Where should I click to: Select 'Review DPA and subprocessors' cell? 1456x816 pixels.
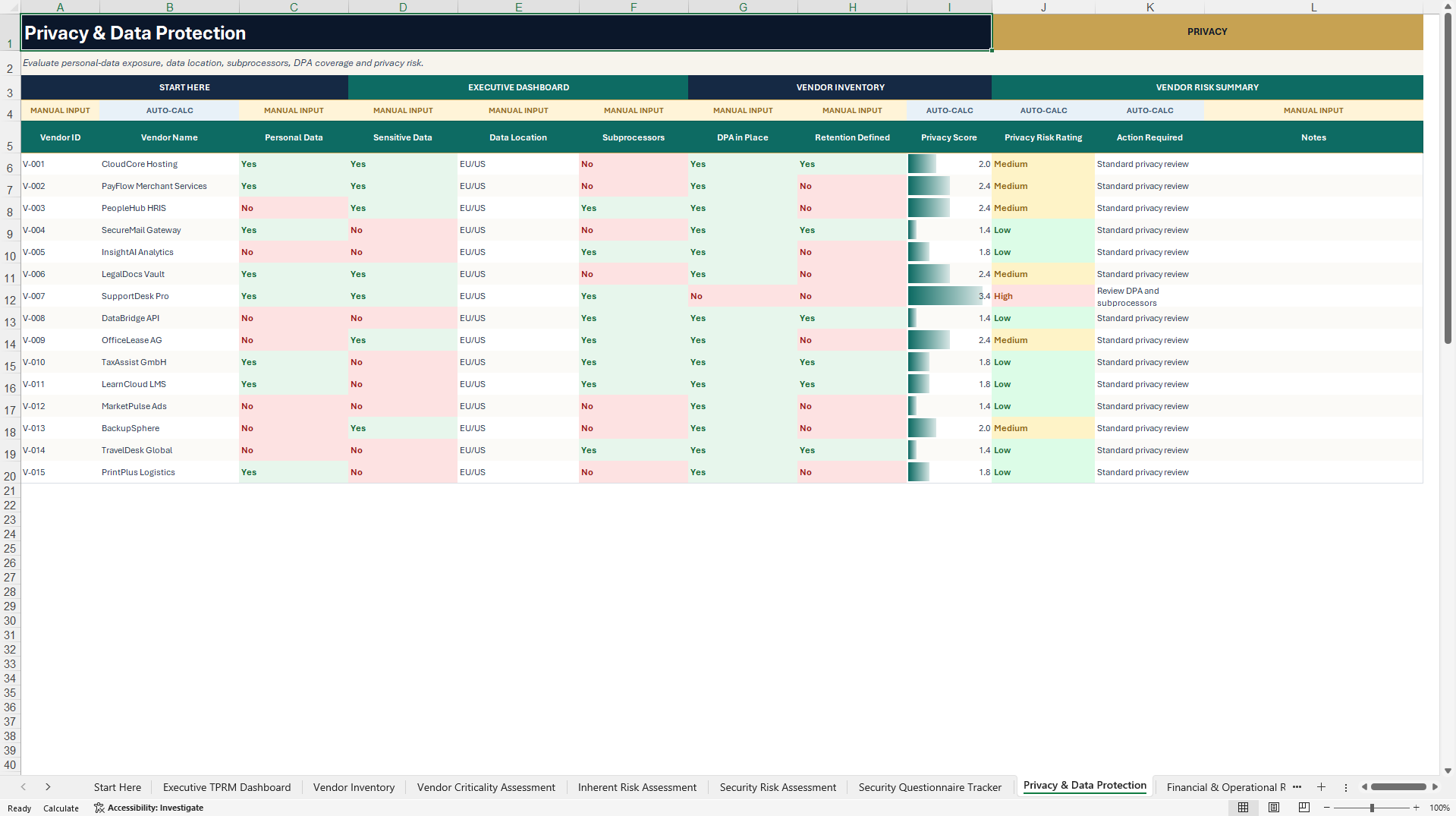coord(1149,296)
